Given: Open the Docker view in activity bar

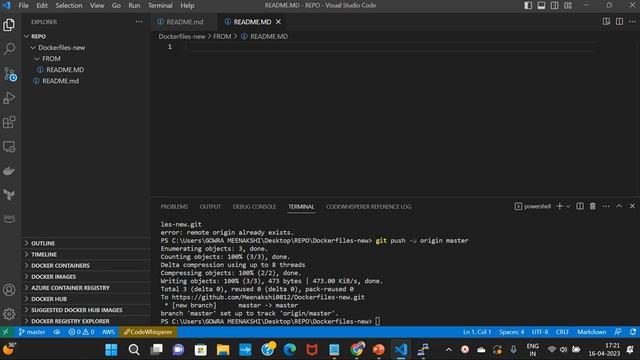Looking at the screenshot, I should point(9,171).
